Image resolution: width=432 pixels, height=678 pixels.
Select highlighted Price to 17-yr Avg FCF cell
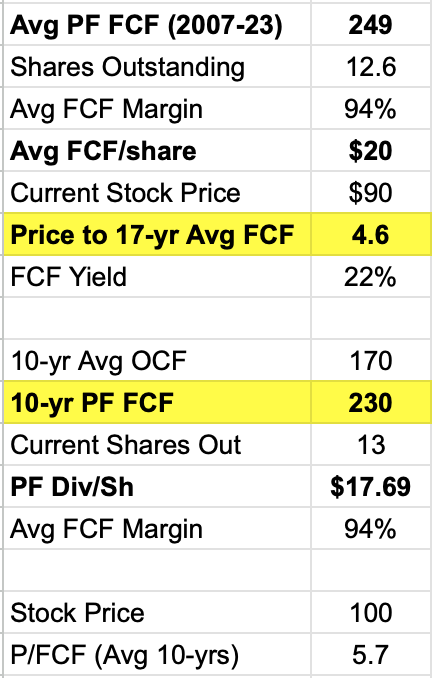157,234
